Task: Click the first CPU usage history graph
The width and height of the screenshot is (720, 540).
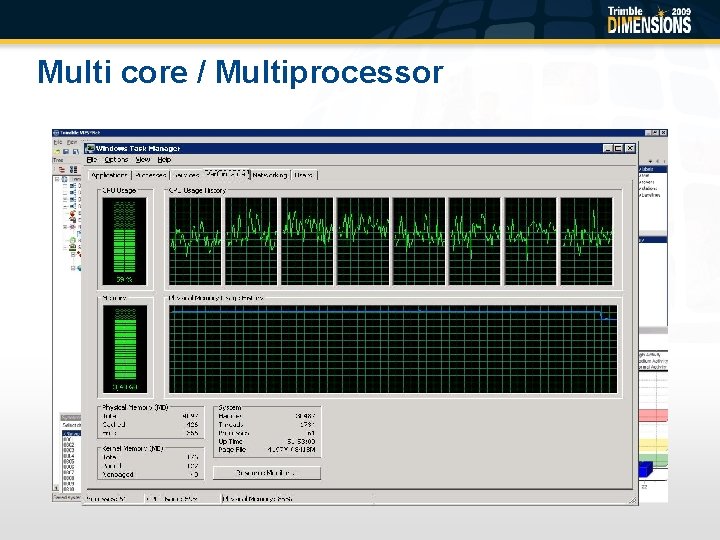Action: point(195,242)
